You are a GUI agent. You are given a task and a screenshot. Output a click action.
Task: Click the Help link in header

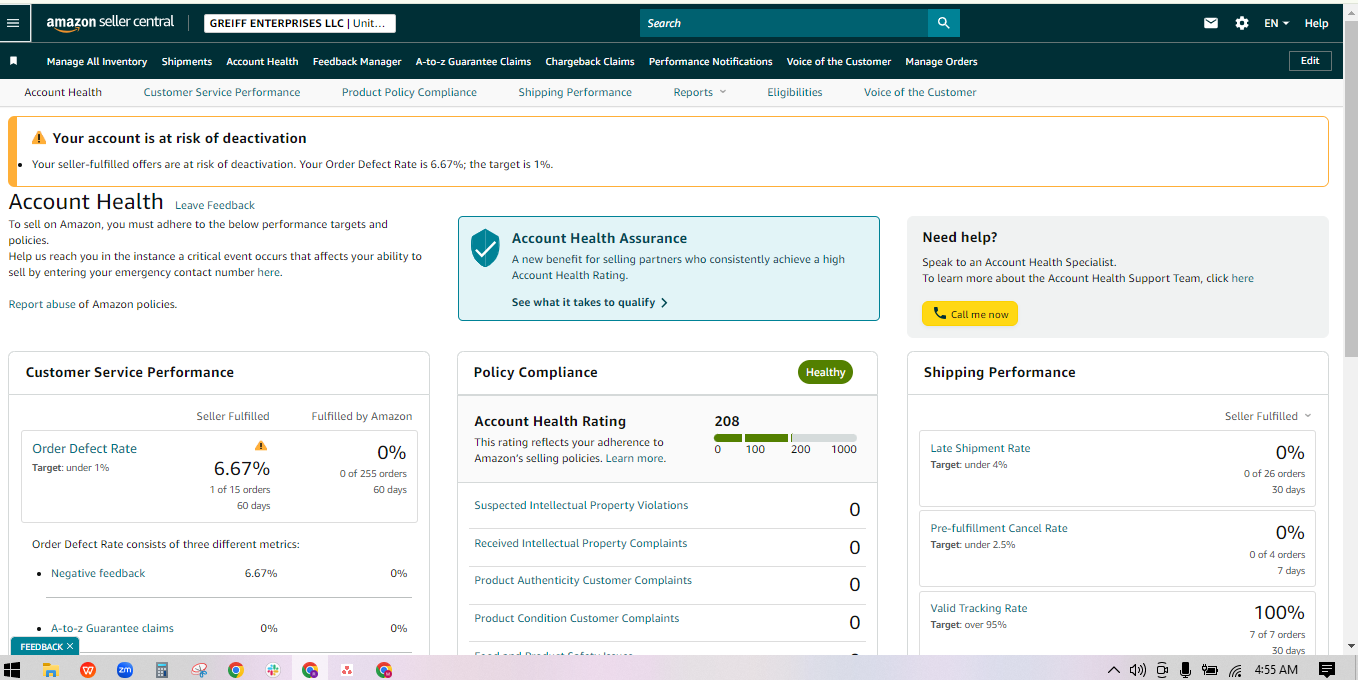coord(1317,23)
